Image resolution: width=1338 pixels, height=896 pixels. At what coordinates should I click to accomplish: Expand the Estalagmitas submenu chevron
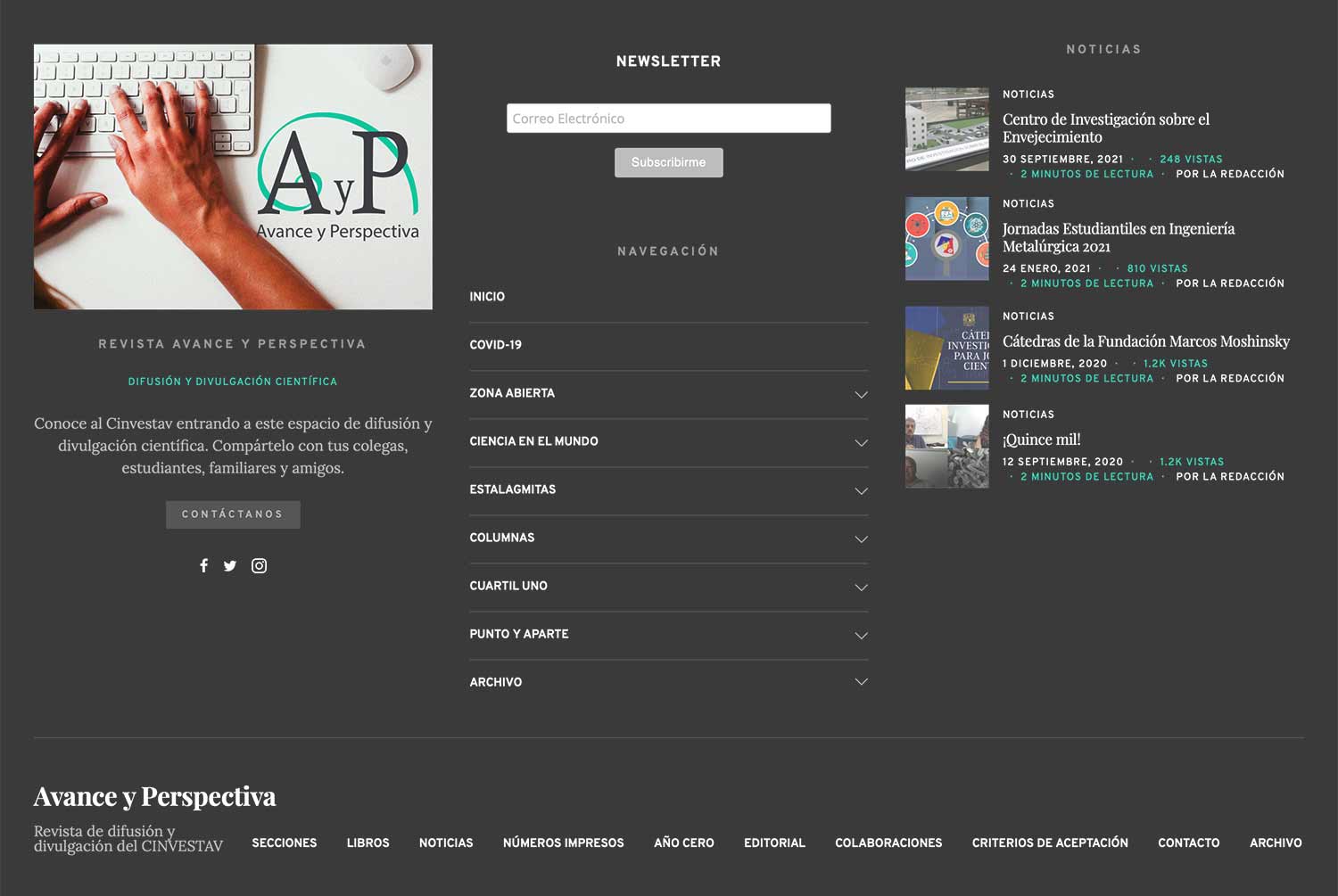[x=861, y=490]
